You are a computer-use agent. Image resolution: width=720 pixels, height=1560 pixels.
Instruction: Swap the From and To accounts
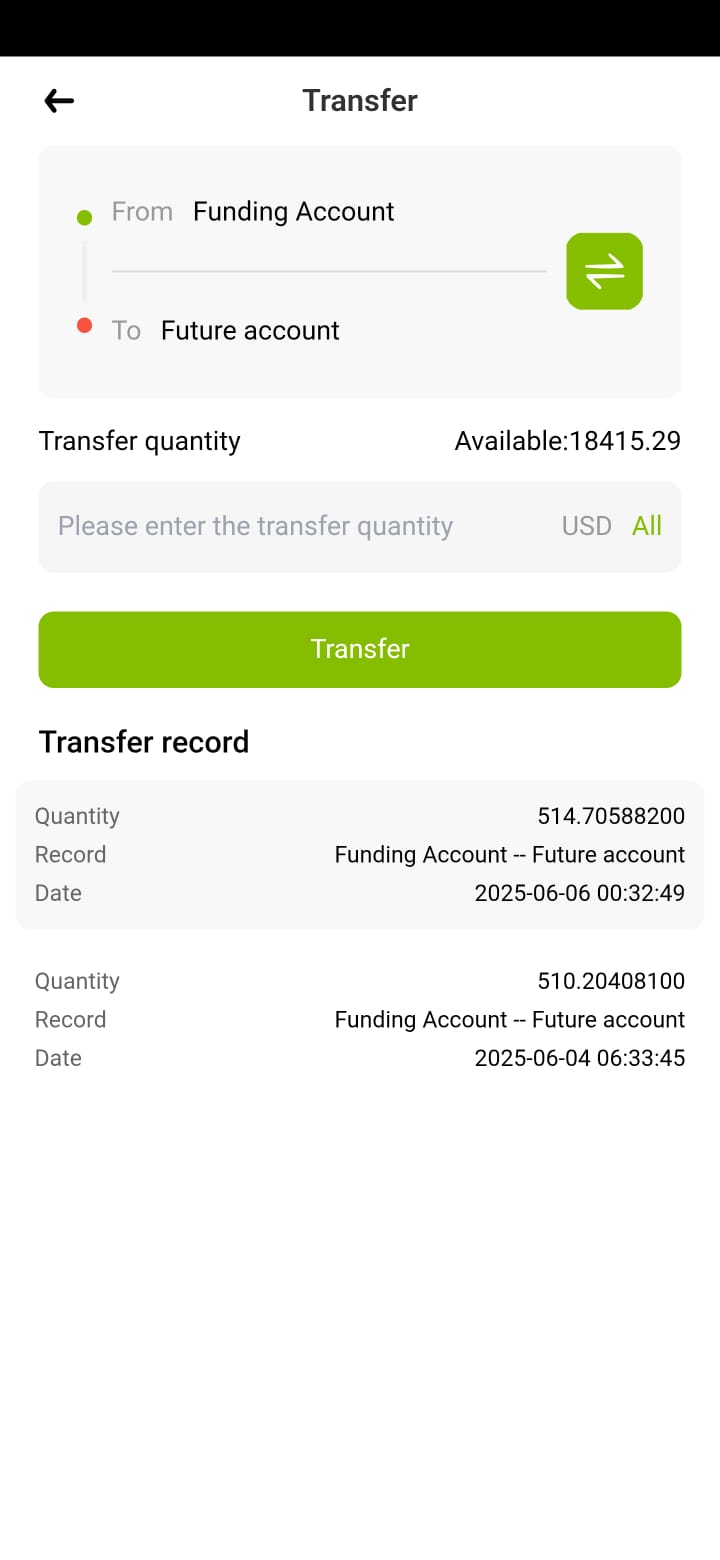click(604, 271)
